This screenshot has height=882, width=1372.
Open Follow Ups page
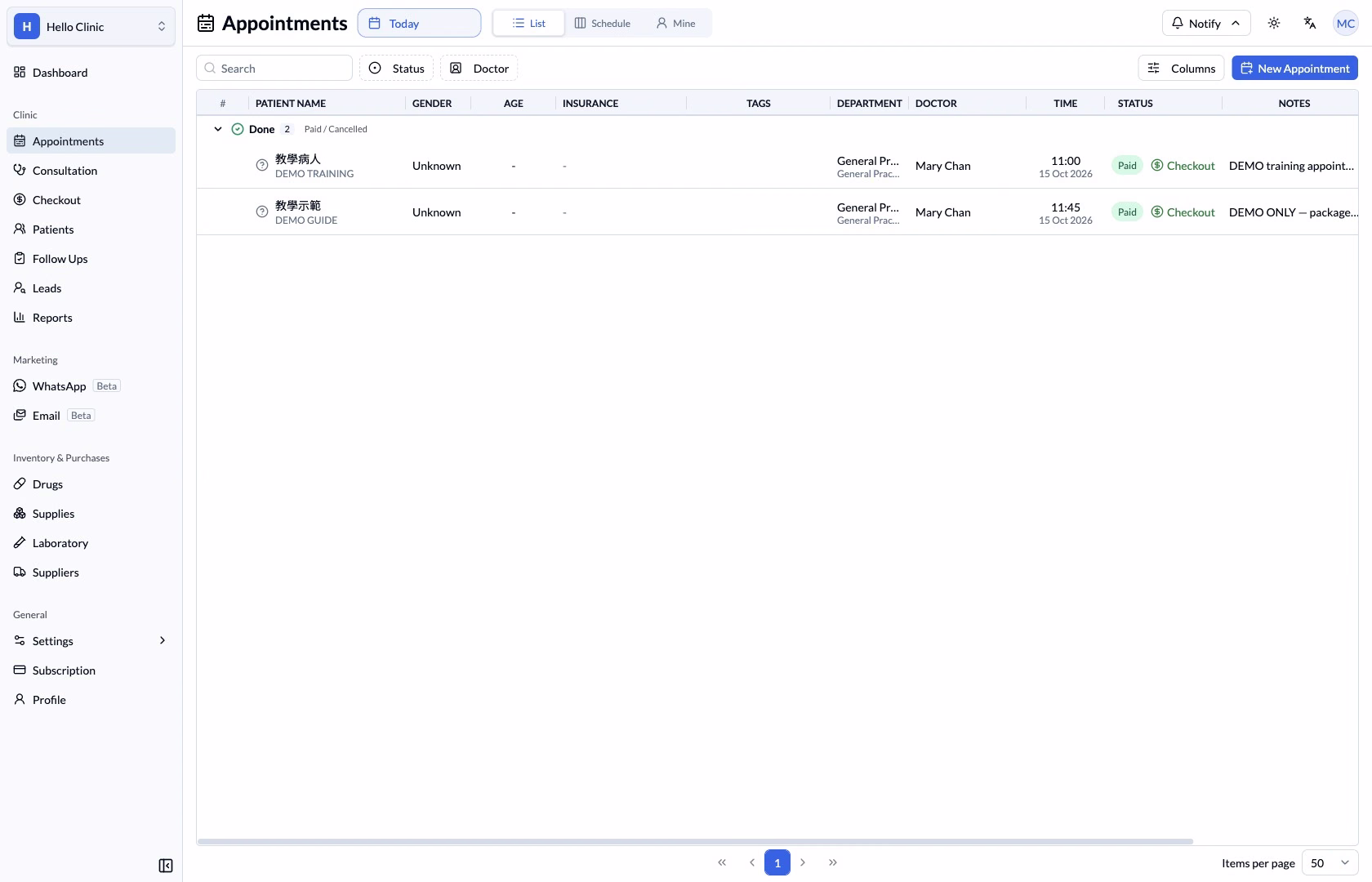[x=91, y=258]
